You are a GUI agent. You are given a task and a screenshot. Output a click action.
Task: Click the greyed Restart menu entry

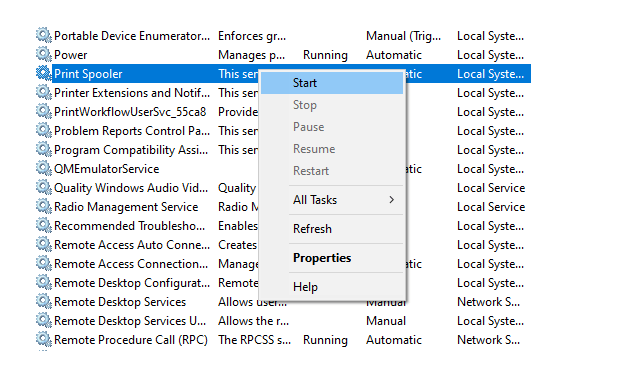pyautogui.click(x=332, y=171)
